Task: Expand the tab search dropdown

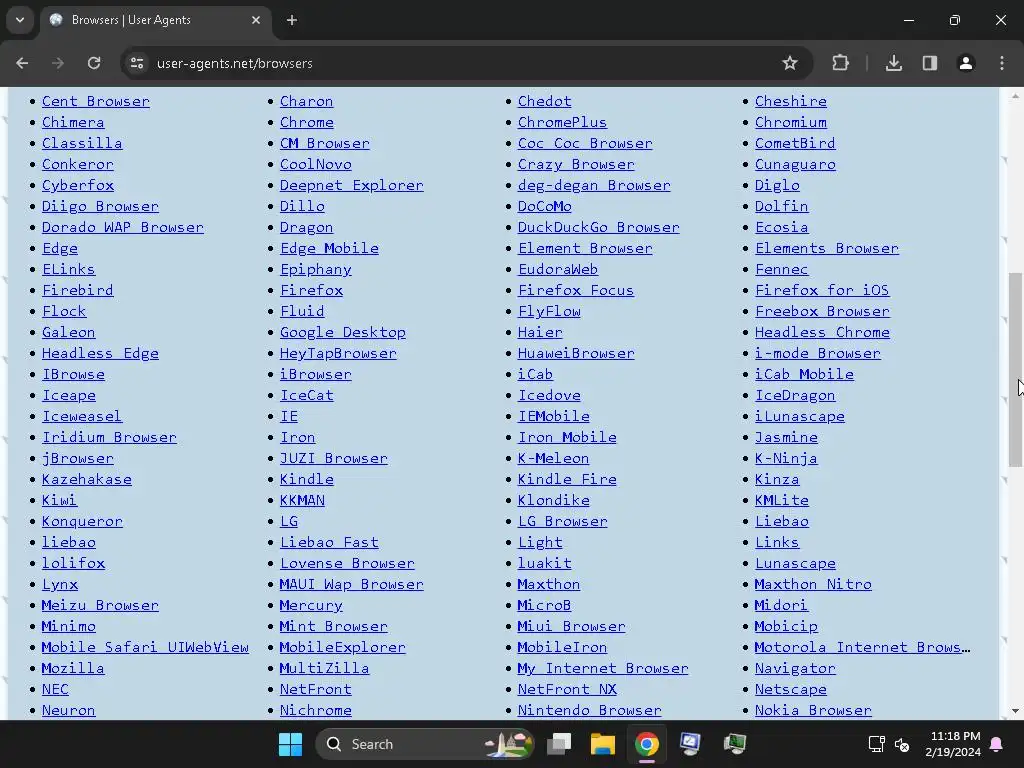Action: pos(20,20)
